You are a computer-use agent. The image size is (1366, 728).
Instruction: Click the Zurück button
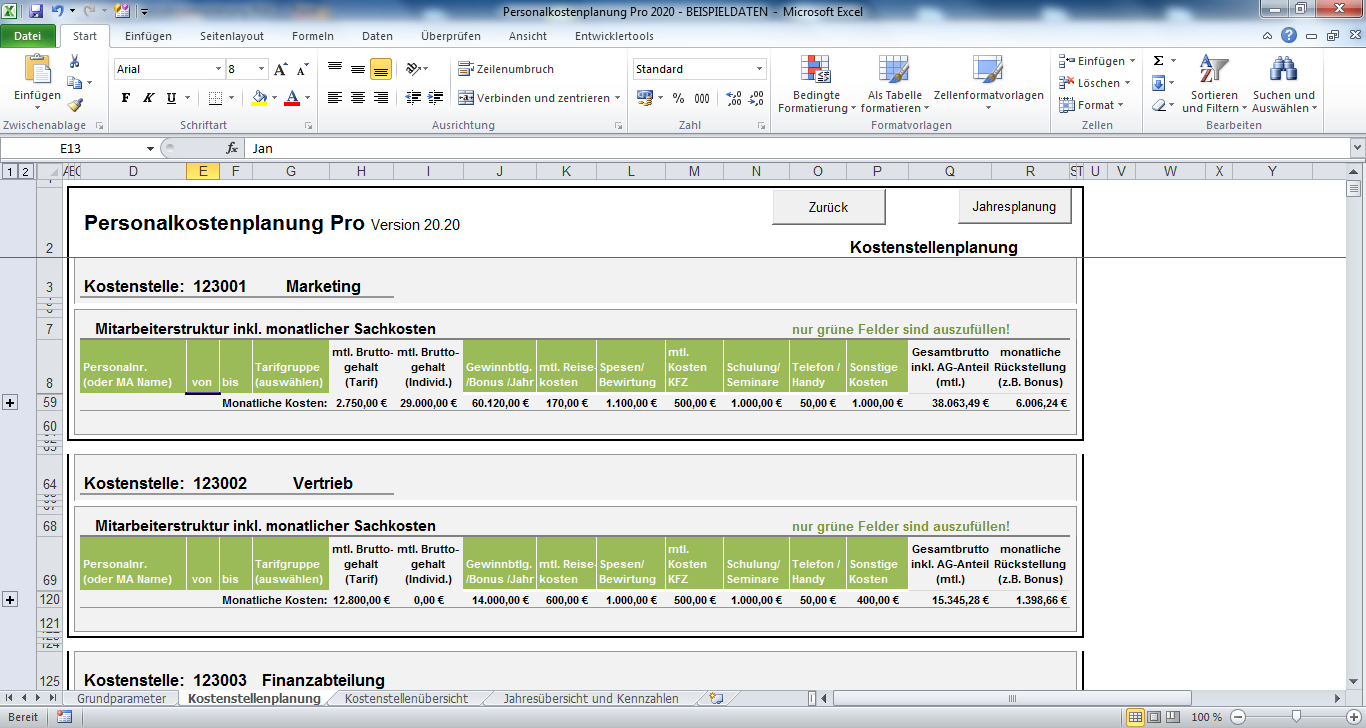coord(828,207)
